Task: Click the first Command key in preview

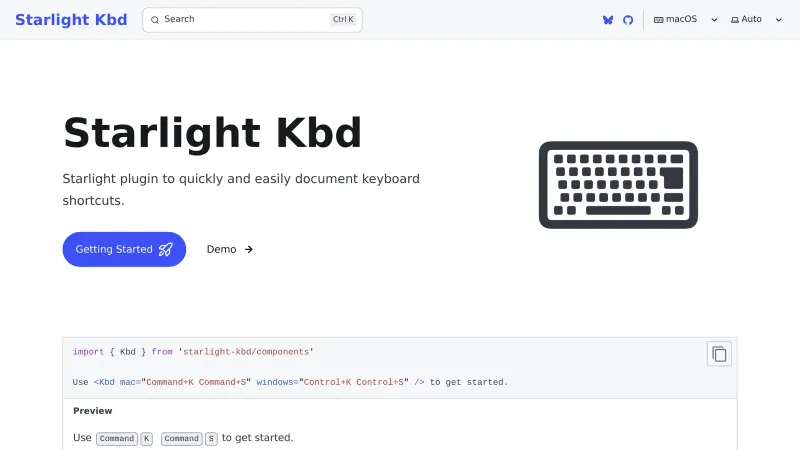Action: pyautogui.click(x=117, y=438)
